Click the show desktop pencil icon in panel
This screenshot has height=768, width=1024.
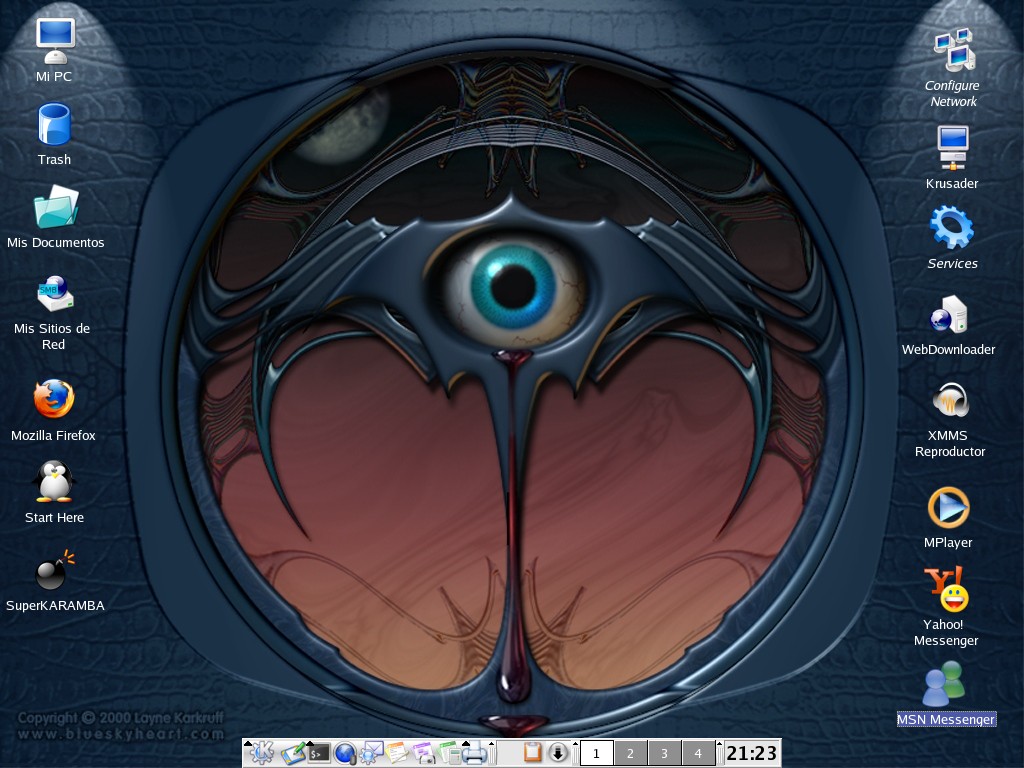[x=293, y=753]
